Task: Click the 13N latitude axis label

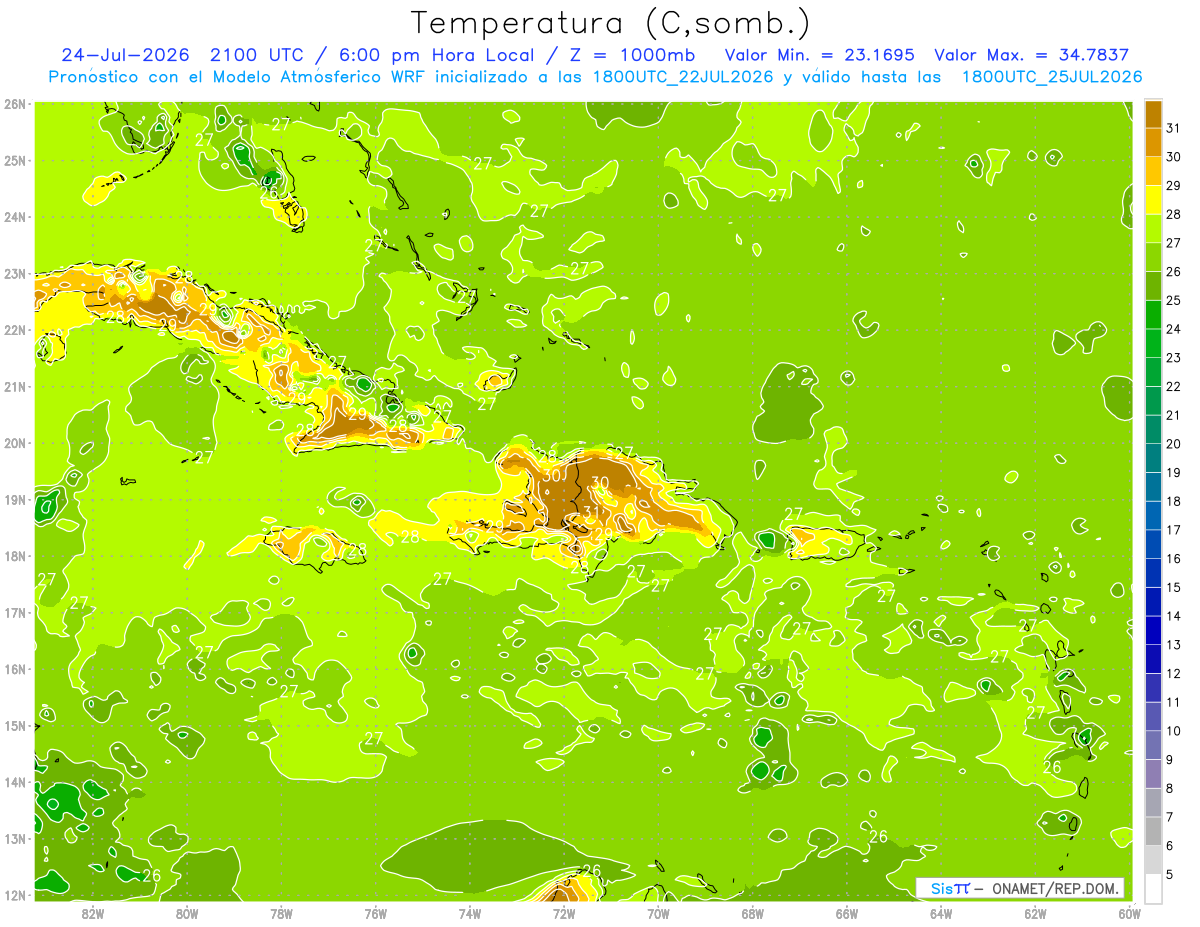Action: (15, 838)
